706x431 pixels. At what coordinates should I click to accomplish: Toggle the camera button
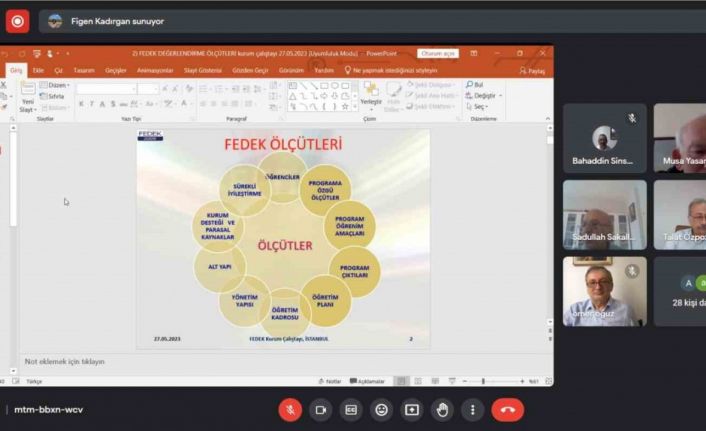[x=321, y=410]
